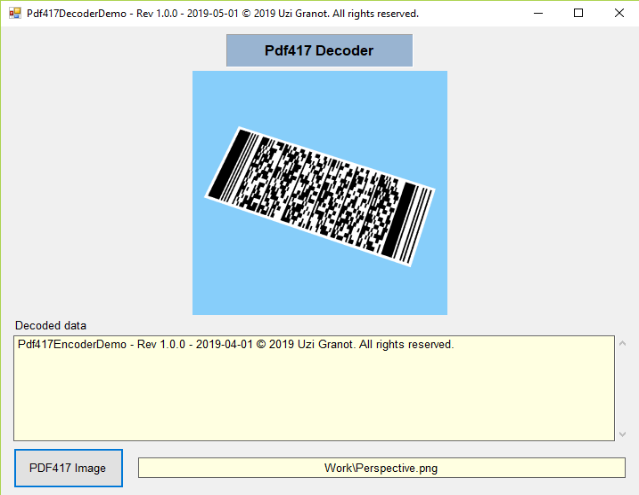Click the PDF417 Image button
639x495 pixels.
pyautogui.click(x=68, y=468)
